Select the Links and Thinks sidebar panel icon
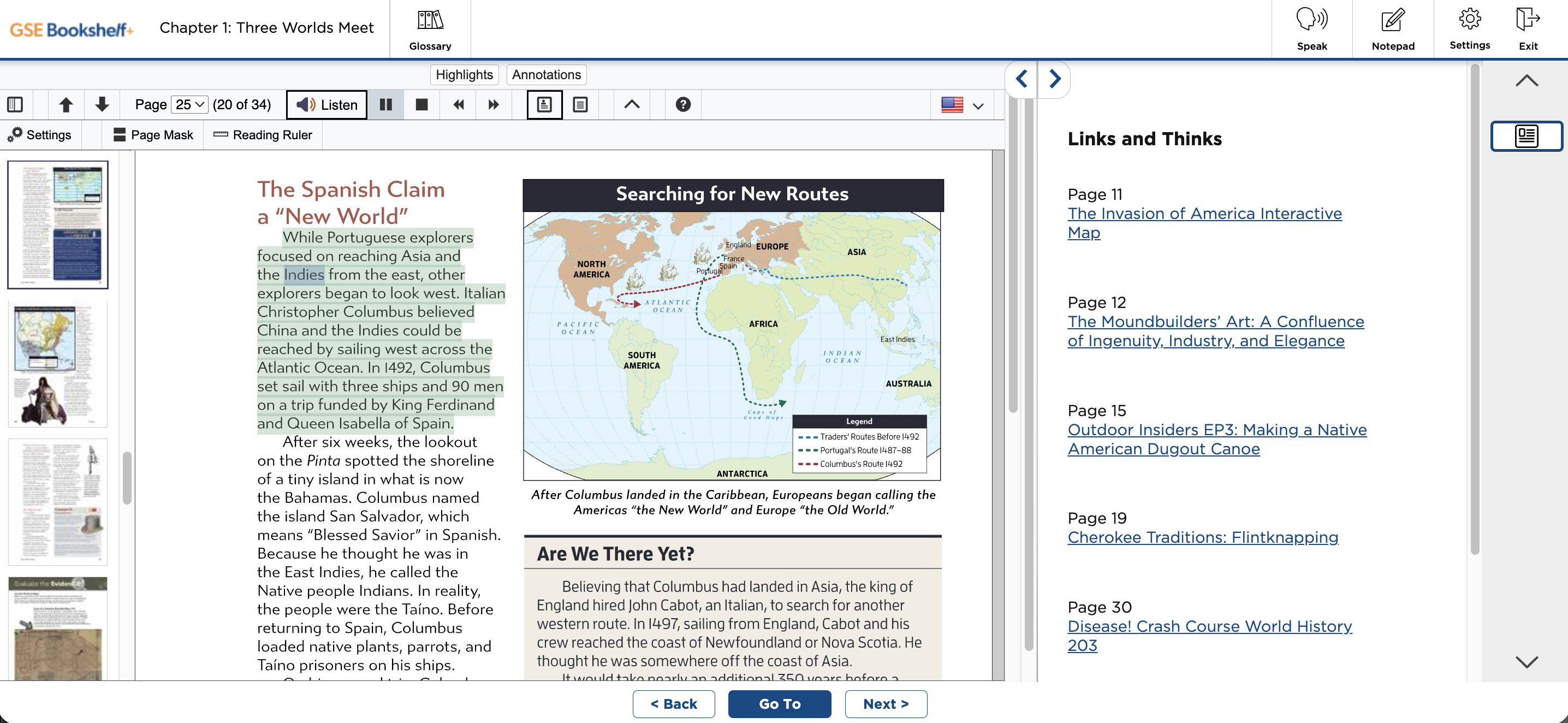 tap(1526, 136)
